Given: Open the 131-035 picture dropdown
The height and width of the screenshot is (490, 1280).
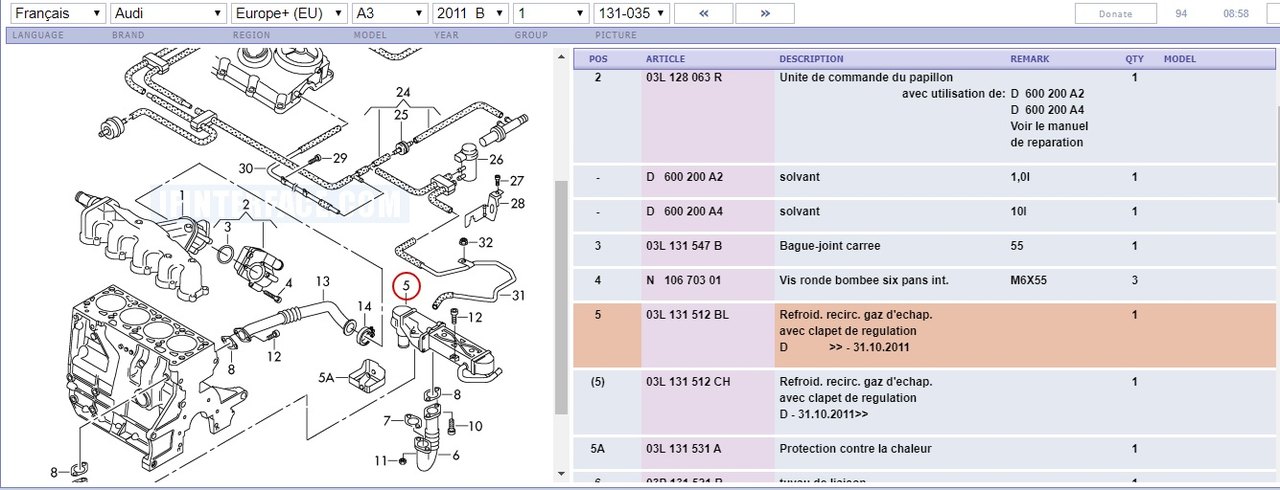Looking at the screenshot, I should coord(629,13).
